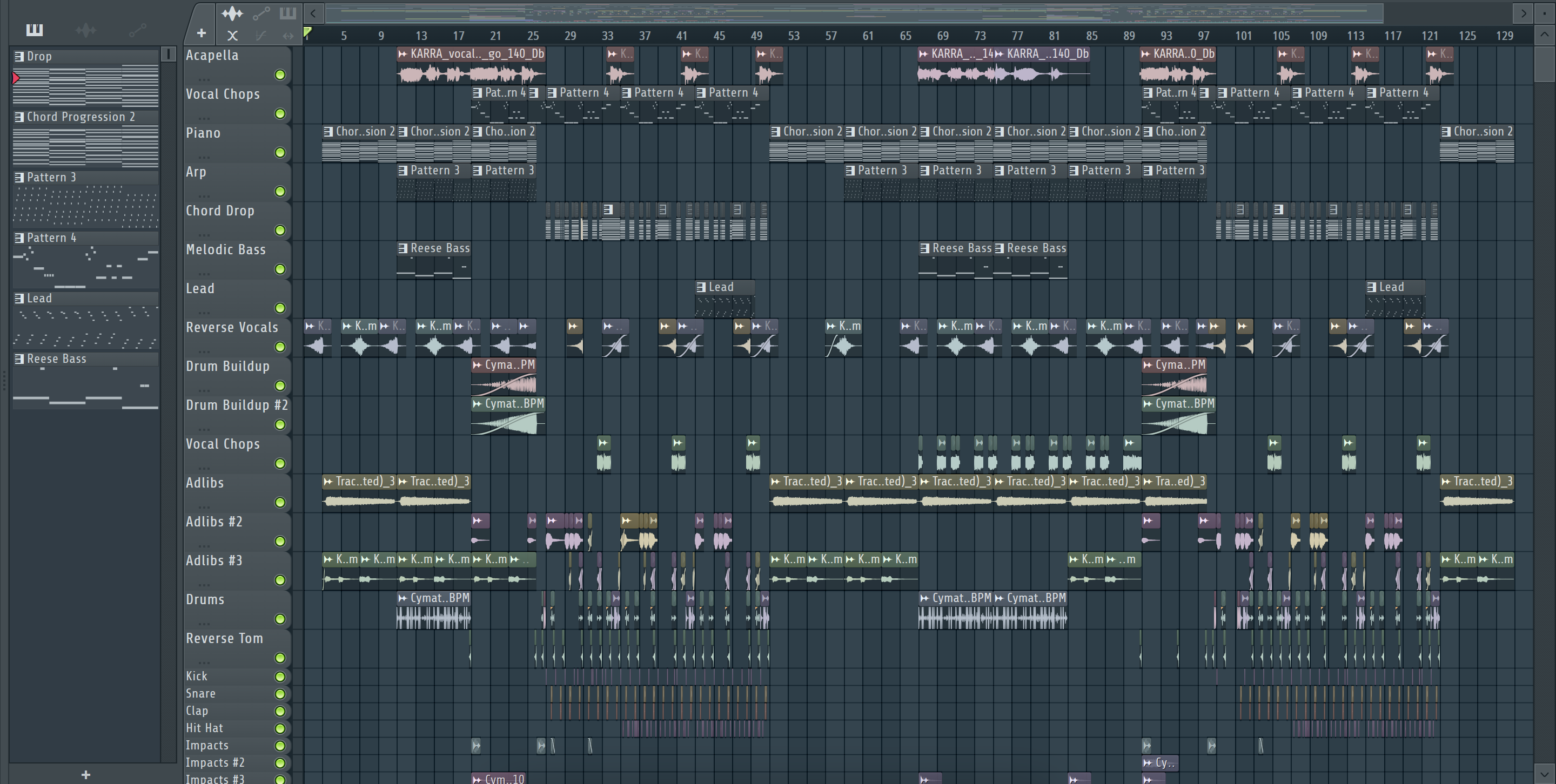Mute the Adlibs #3 track

[x=280, y=580]
